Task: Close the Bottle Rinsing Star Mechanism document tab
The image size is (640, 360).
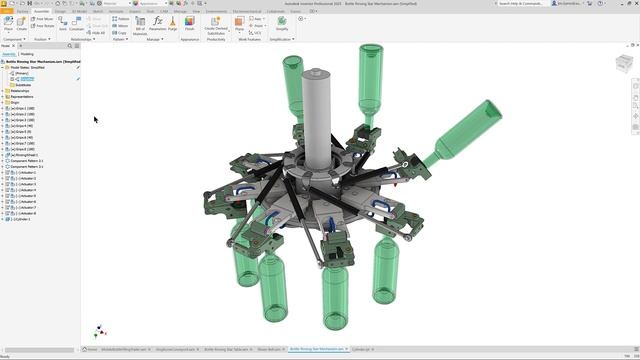Action: pyautogui.click(x=347, y=349)
